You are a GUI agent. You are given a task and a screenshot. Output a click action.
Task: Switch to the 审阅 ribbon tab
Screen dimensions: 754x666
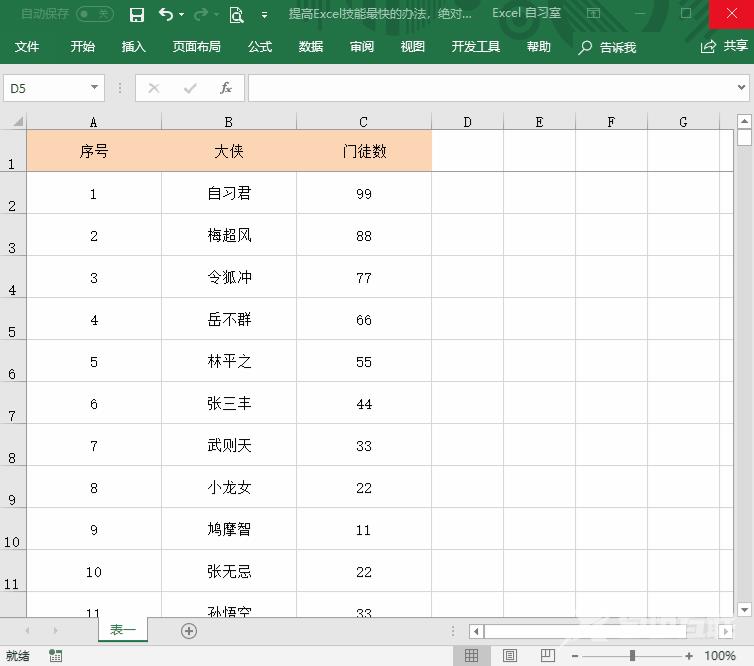[x=362, y=47]
